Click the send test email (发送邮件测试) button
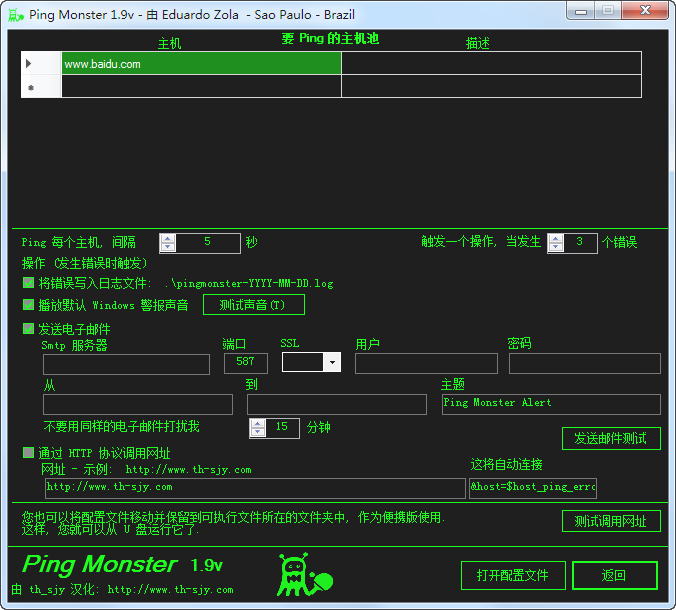The width and height of the screenshot is (676, 610). pyautogui.click(x=610, y=438)
